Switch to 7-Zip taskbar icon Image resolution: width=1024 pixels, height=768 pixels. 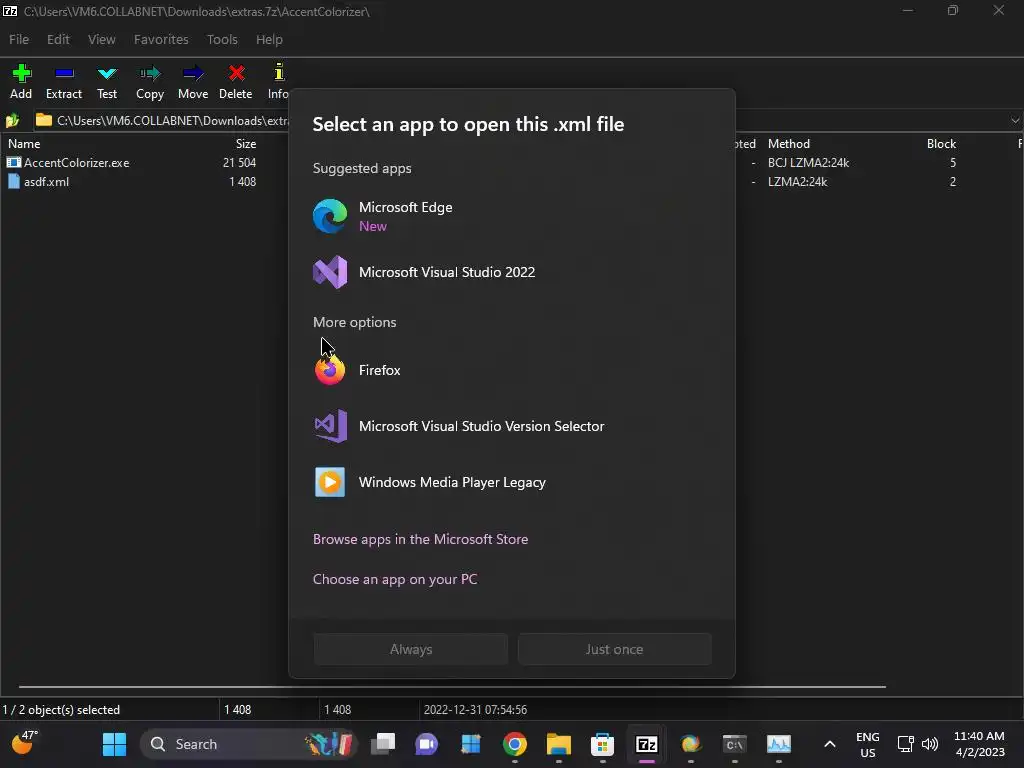coord(647,744)
